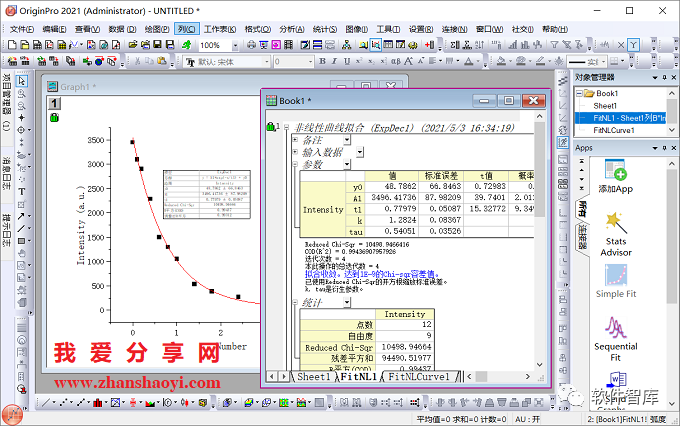Click the New Matrix toolbar icon
This screenshot has height=426, width=680.
pyautogui.click(x=62, y=45)
